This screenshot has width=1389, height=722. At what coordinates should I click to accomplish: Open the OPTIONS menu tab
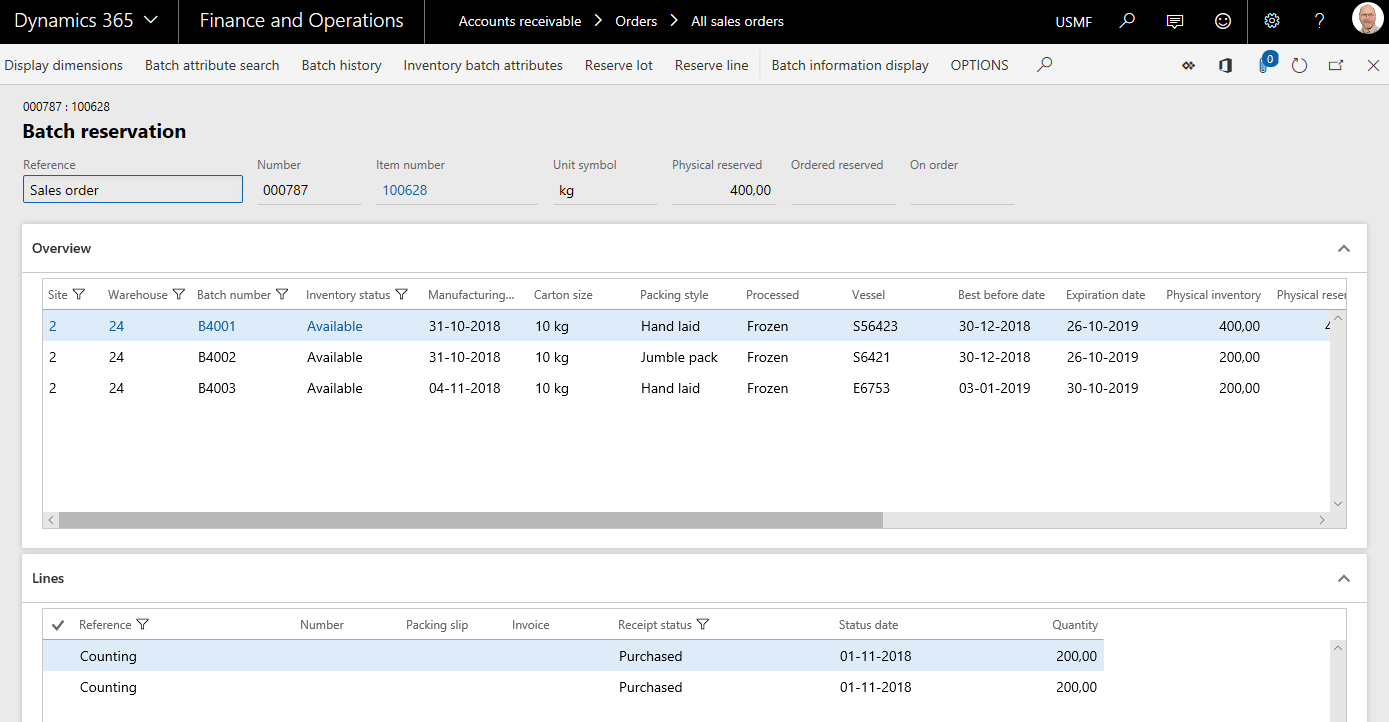point(979,65)
